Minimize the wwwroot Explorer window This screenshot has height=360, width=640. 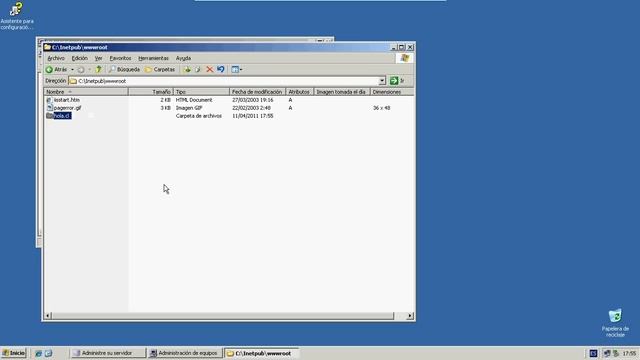pos(393,47)
